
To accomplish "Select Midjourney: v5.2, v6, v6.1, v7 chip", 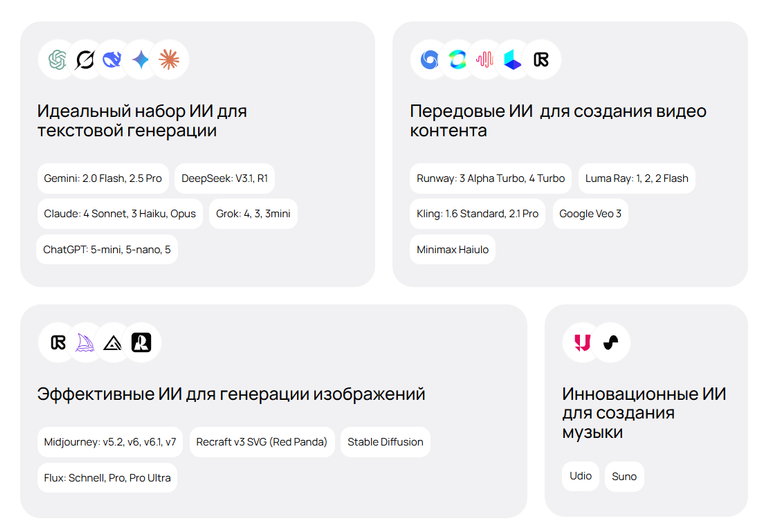I will click(110, 442).
